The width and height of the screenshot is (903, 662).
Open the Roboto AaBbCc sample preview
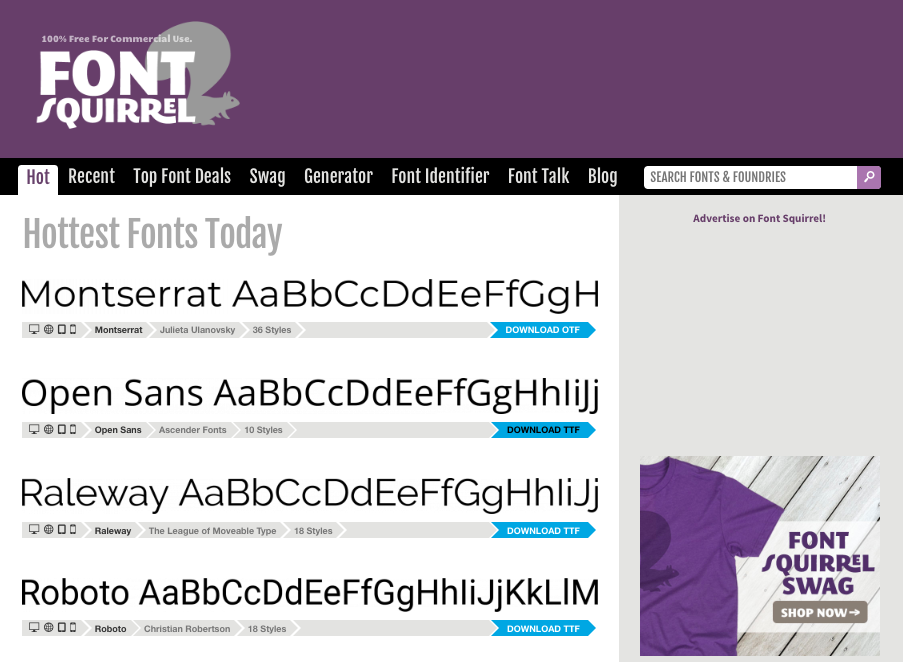click(x=310, y=593)
